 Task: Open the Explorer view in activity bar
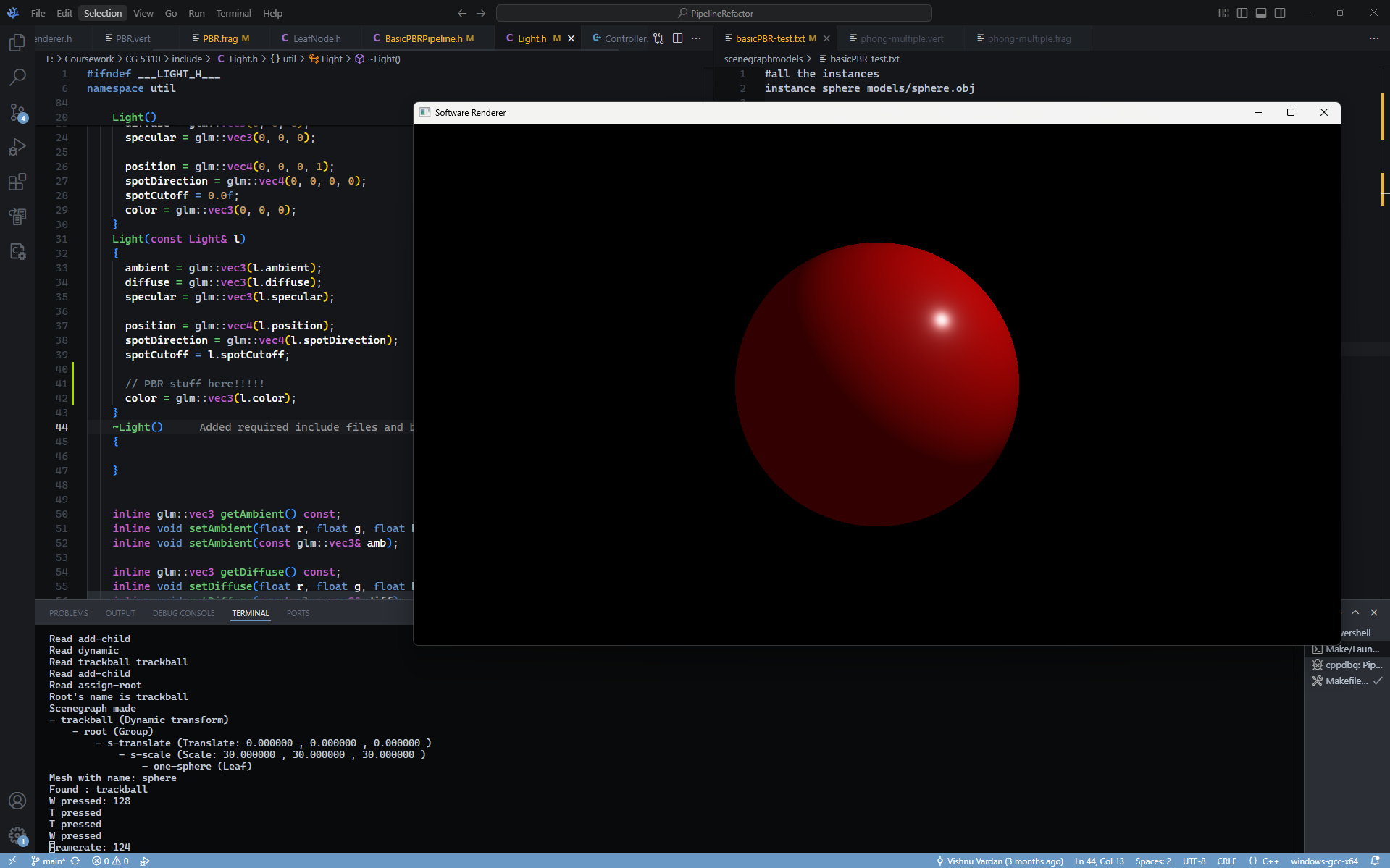17,43
